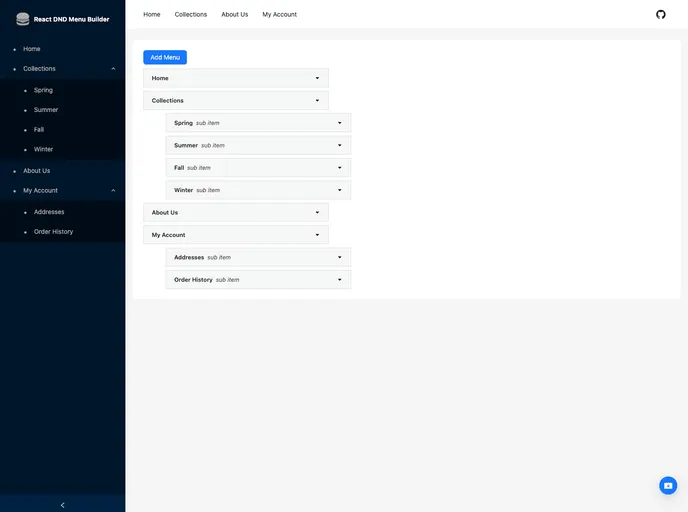Click the Summer label in builder list
The width and height of the screenshot is (688, 512).
pos(186,145)
